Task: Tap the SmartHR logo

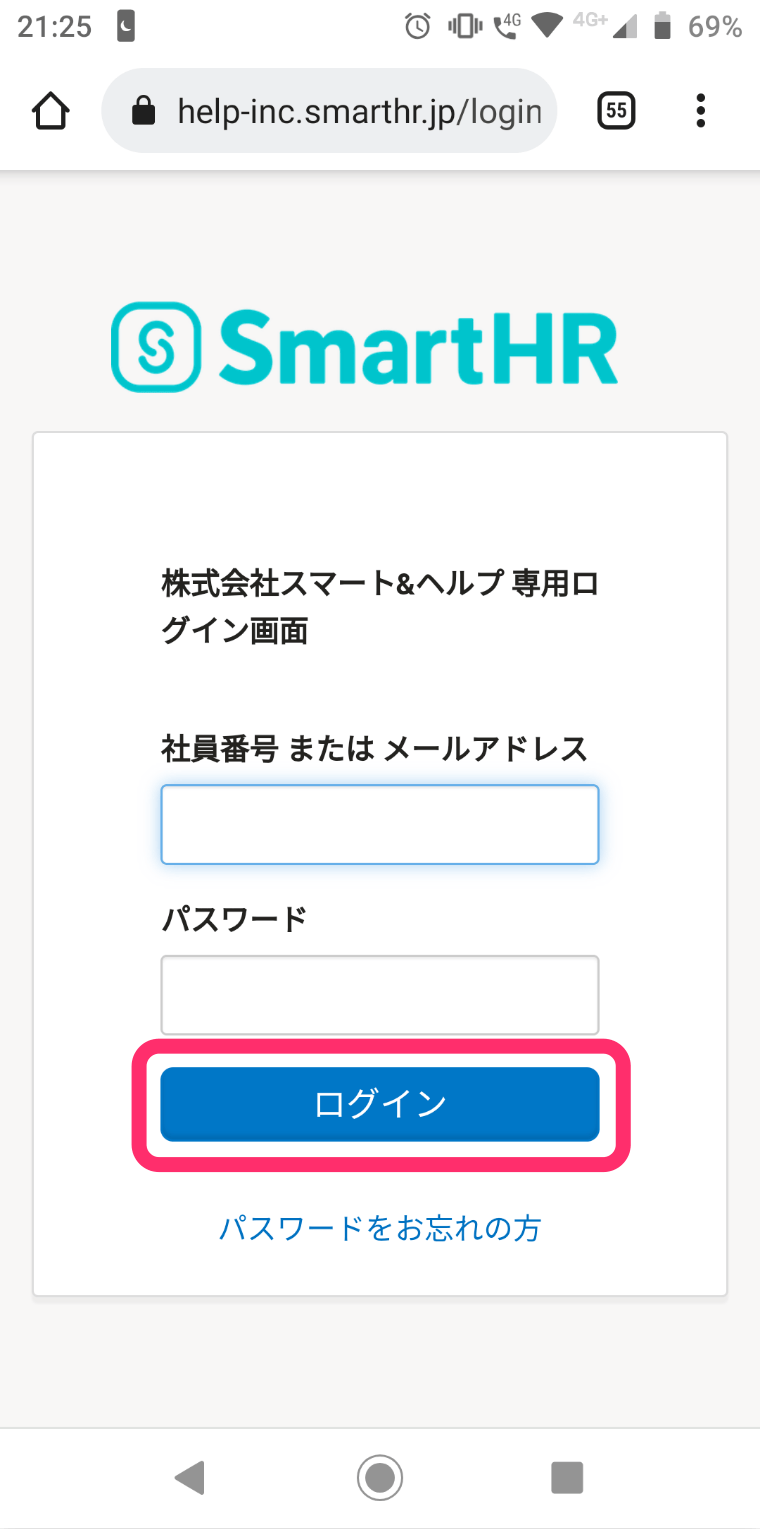Action: coord(364,346)
